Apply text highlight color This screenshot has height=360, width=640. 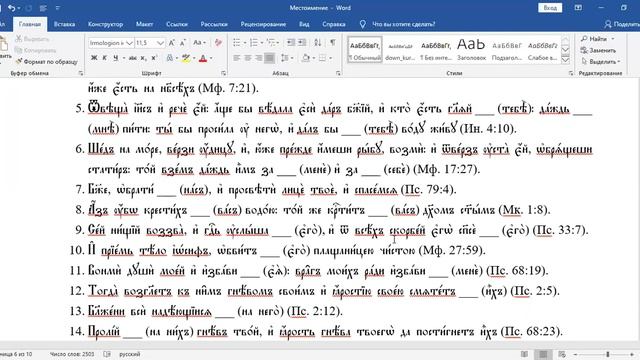coord(186,58)
